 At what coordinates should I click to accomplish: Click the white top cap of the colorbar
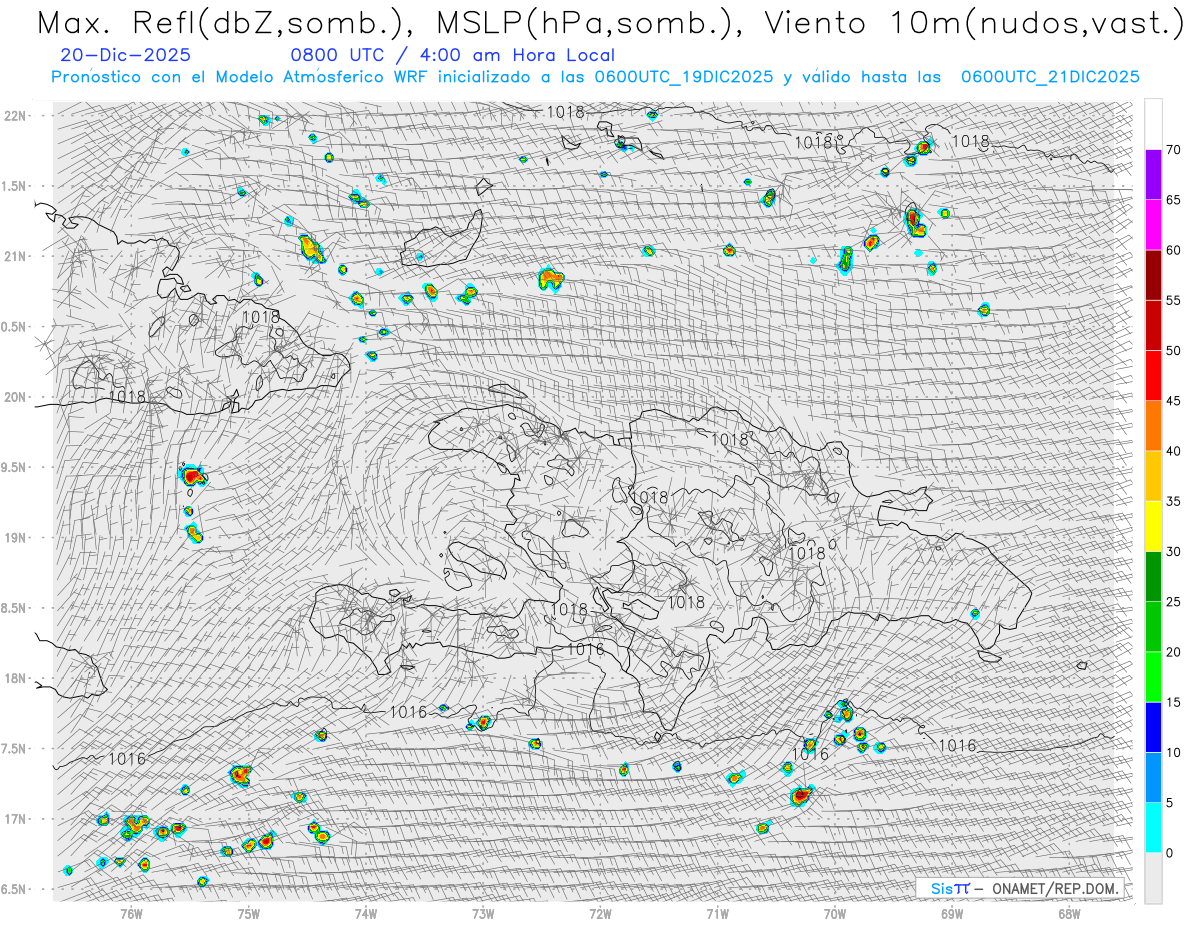point(1153,124)
